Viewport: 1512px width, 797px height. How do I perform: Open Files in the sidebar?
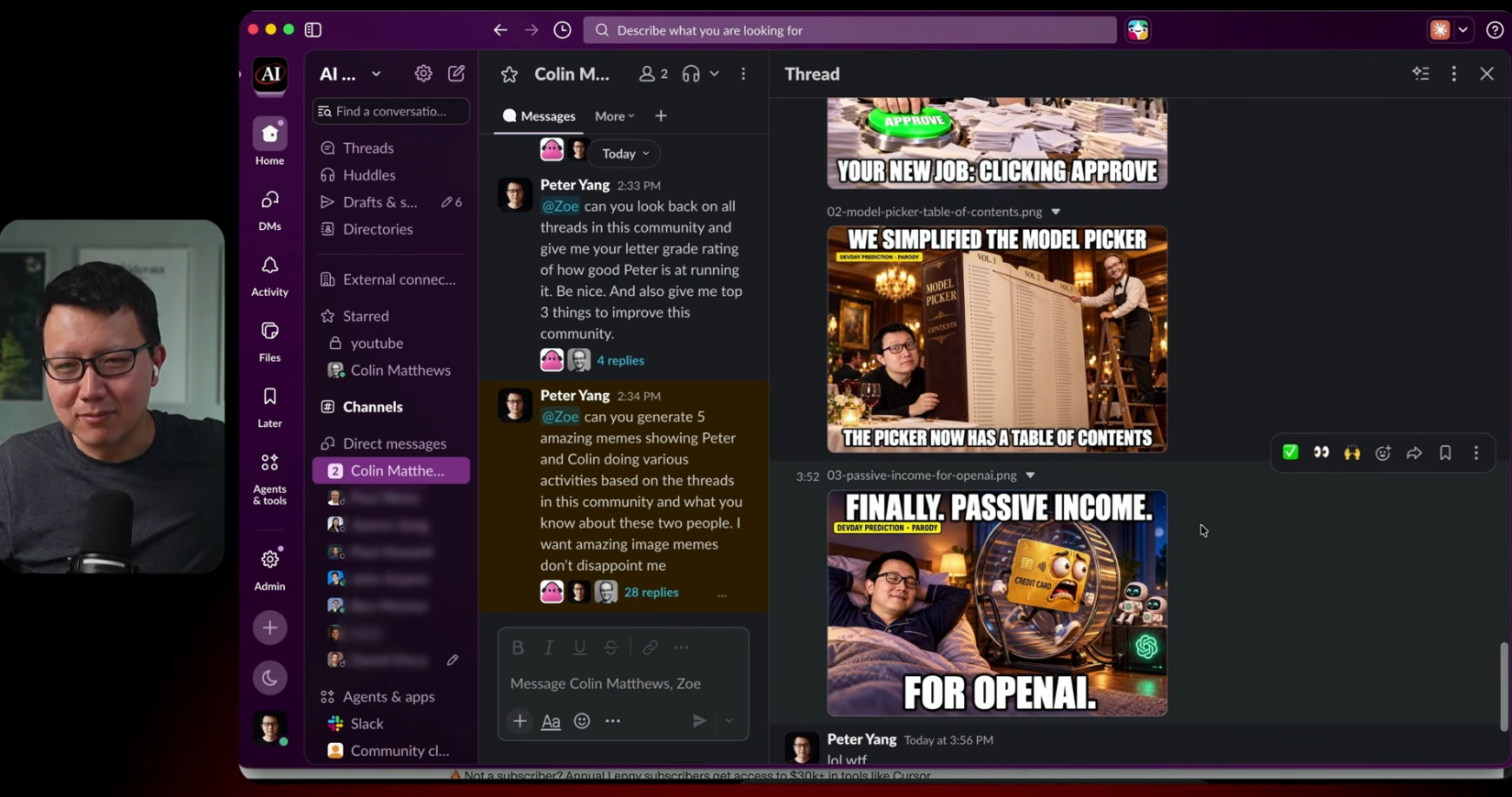(269, 341)
